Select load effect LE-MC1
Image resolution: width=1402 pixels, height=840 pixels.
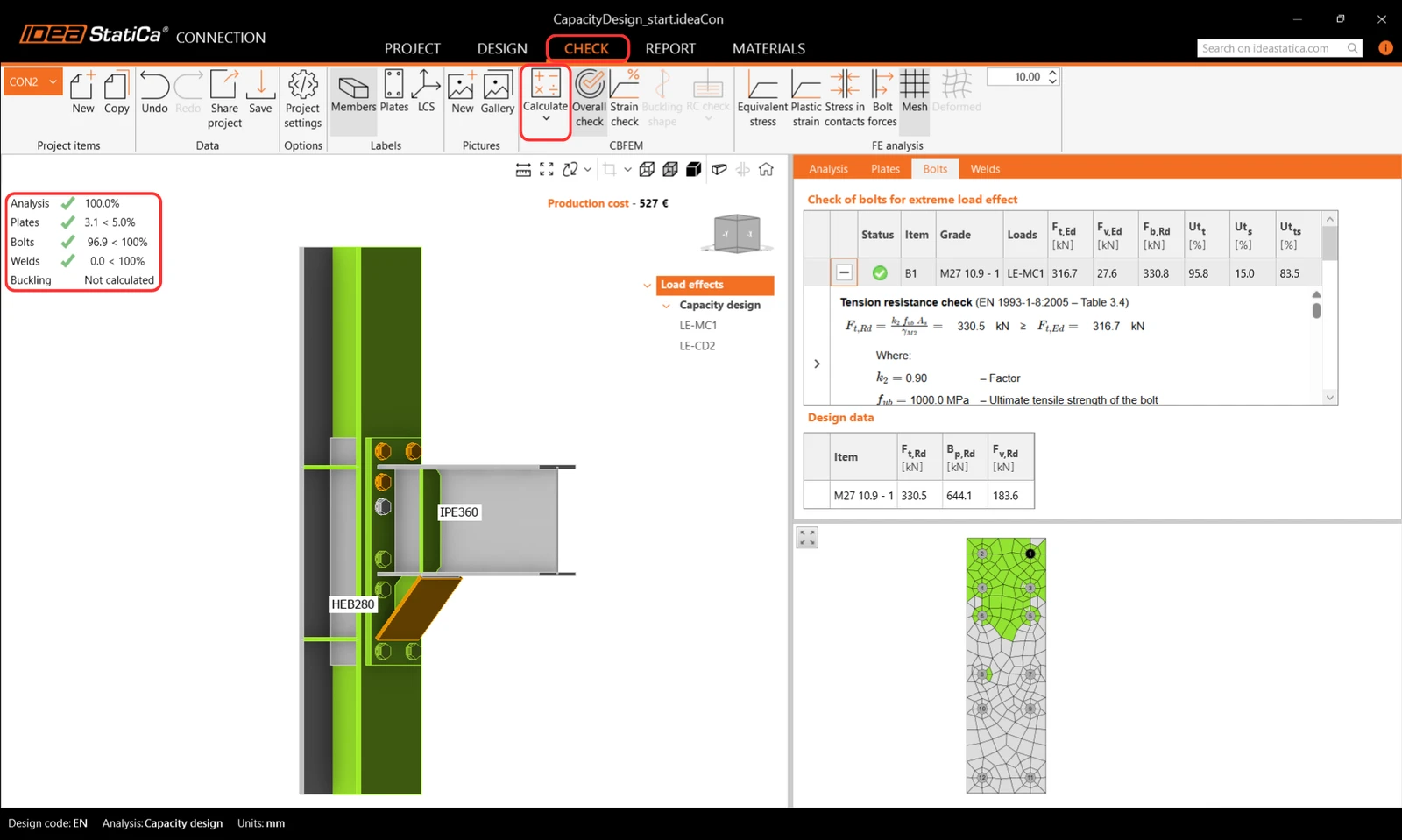pos(698,326)
